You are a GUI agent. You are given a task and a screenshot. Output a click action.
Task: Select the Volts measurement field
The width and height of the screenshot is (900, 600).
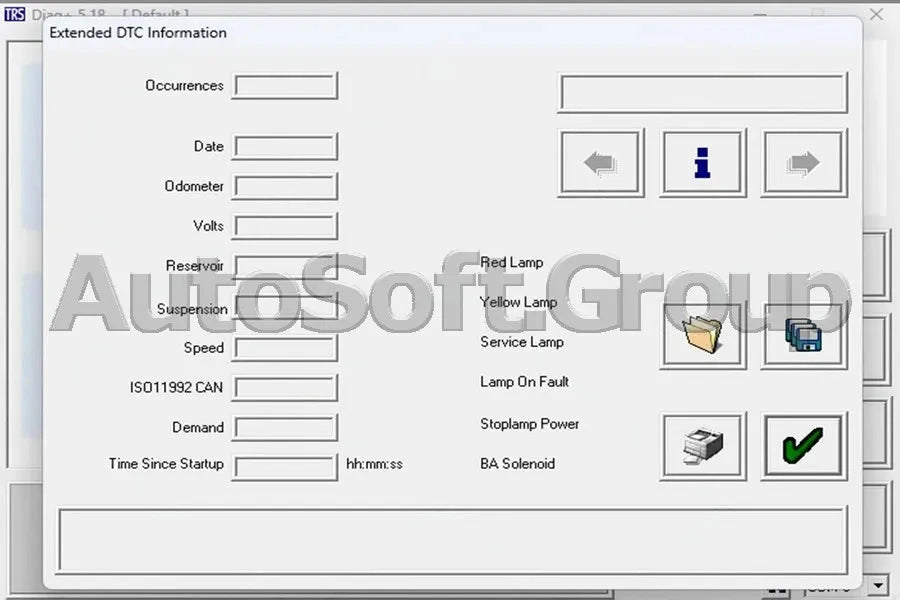point(284,226)
